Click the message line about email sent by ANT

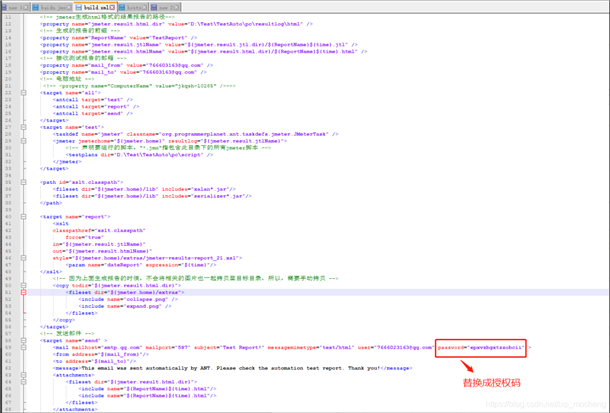pos(232,368)
